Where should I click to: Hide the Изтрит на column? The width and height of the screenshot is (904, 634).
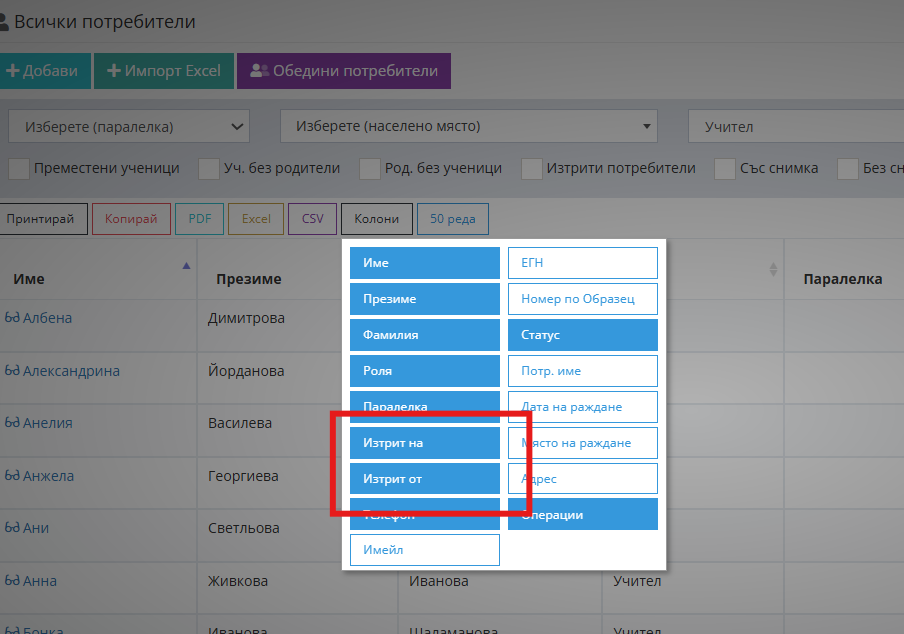pos(424,443)
